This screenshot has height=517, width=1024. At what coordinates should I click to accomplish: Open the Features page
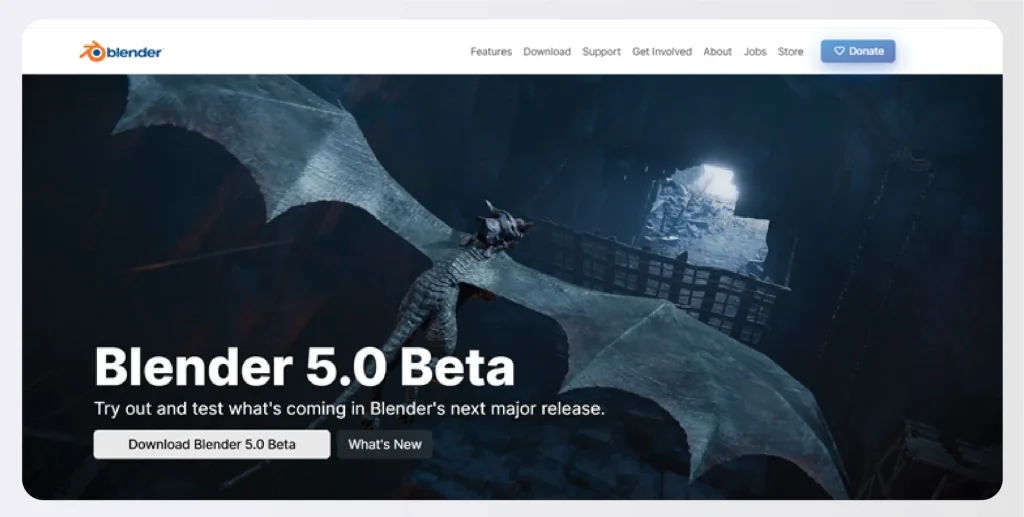(x=491, y=52)
